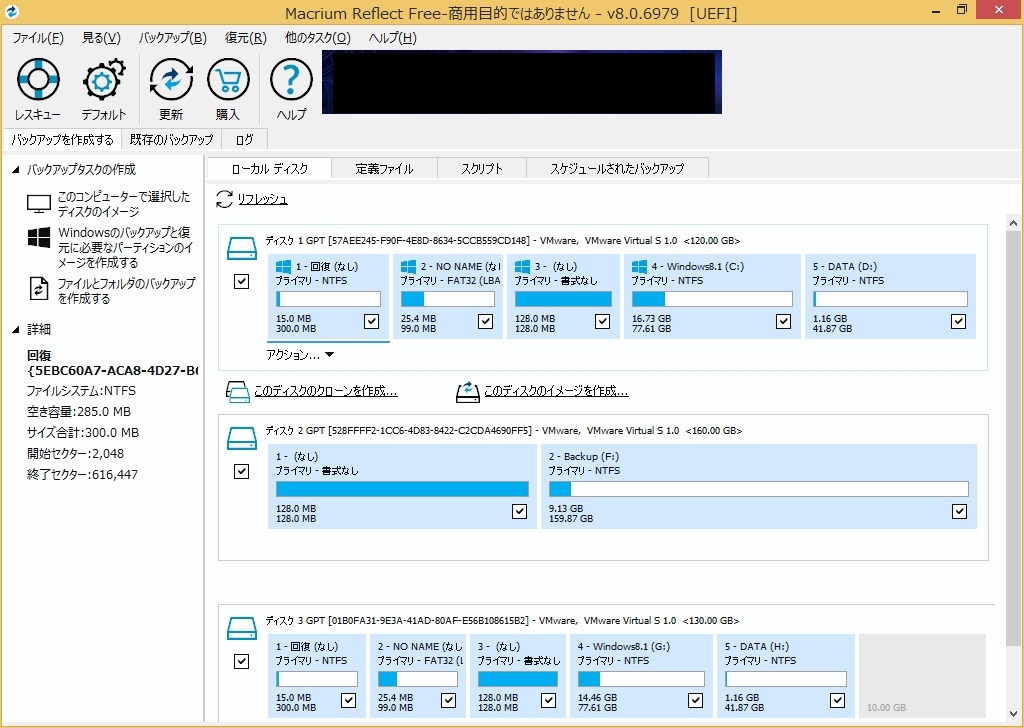Image resolution: width=1024 pixels, height=728 pixels.
Task: Click Windows8.1 (C:) usage bar
Action: 712,299
